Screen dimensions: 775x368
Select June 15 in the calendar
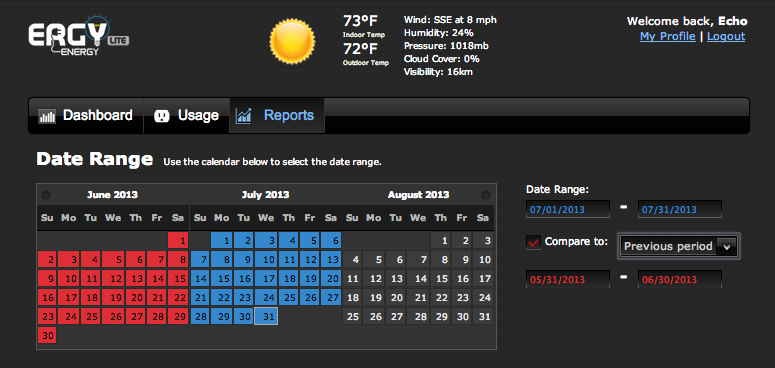point(178,279)
